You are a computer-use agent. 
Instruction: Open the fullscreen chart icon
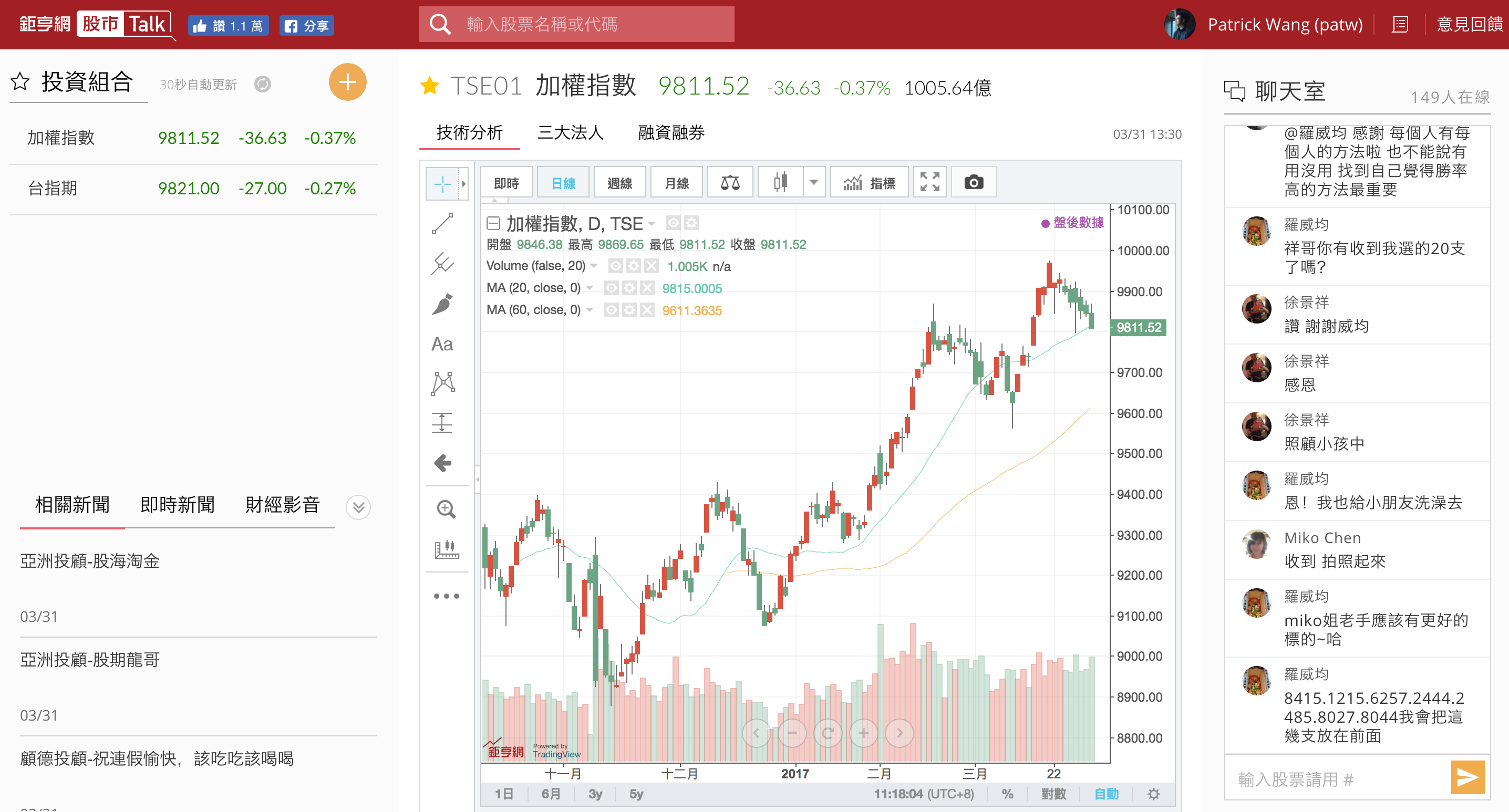tap(929, 183)
